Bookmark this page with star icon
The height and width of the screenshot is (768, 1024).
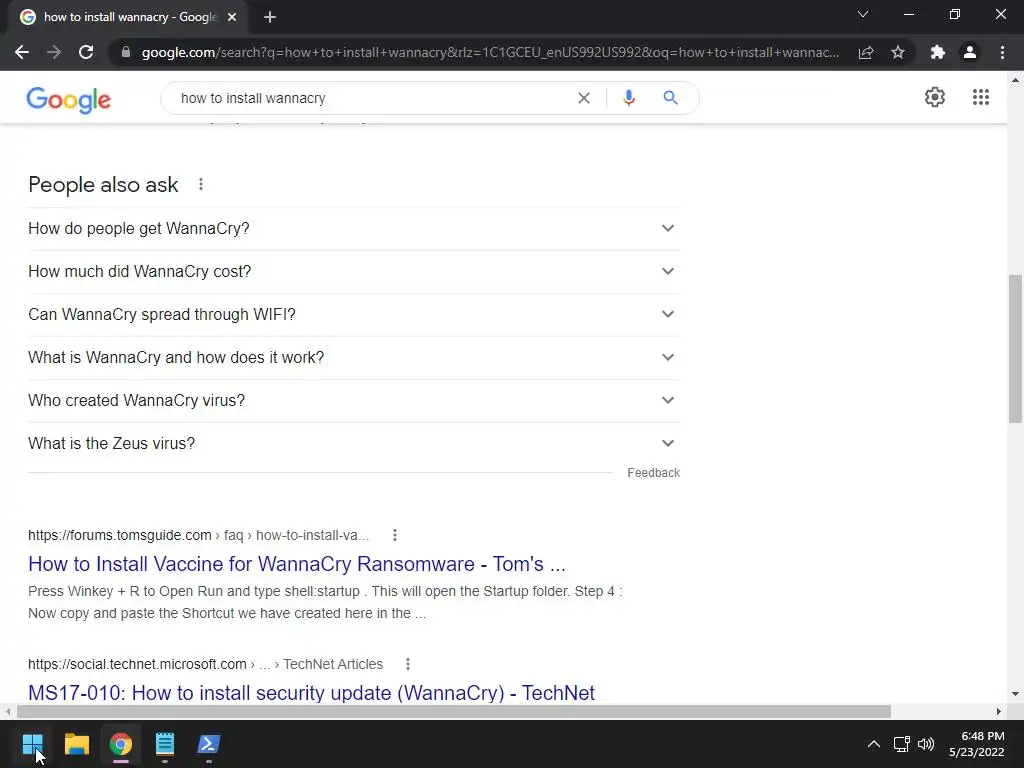click(898, 52)
